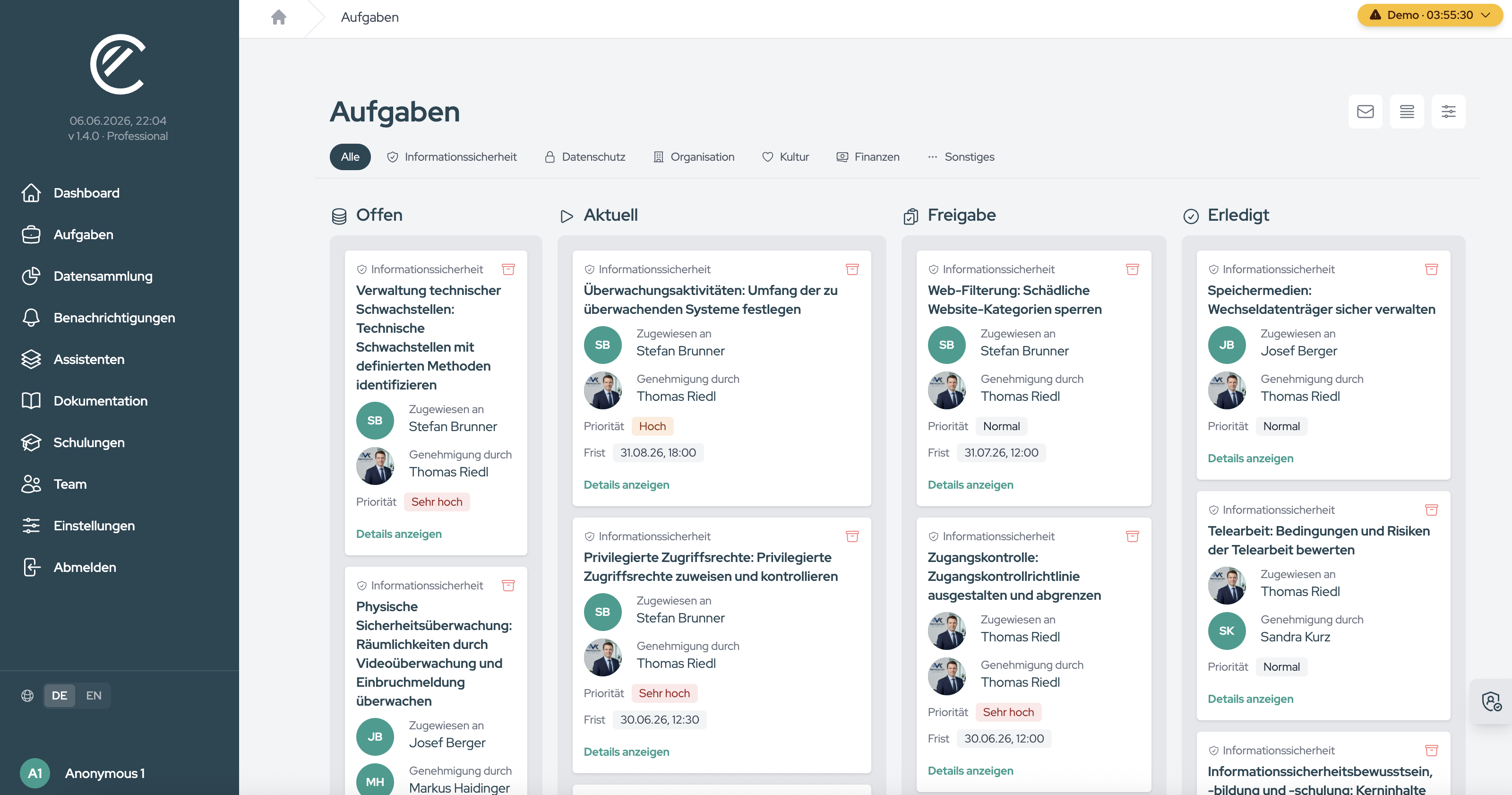Click the Team people icon
The image size is (1512, 795).
pyautogui.click(x=31, y=484)
